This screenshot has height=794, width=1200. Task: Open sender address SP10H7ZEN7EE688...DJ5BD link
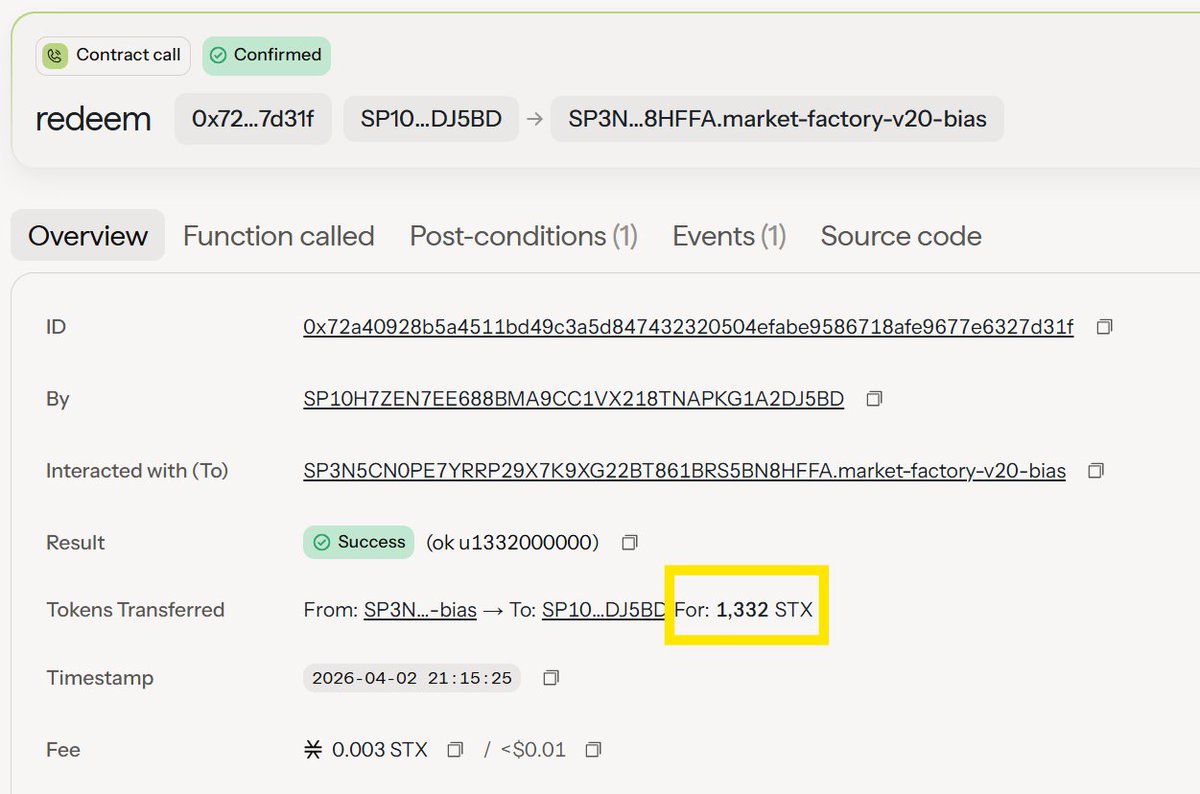(x=573, y=399)
